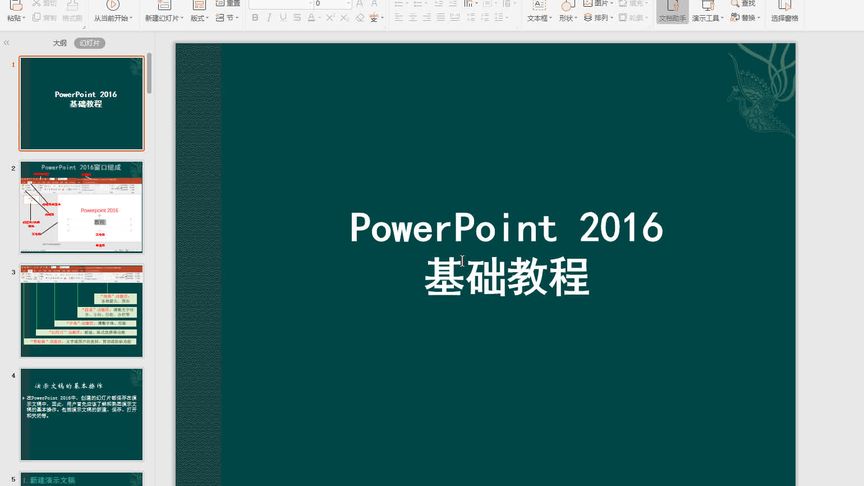Select slide 1 thumbnail PowerPoint 2016 基础教程
Screen dimensions: 864x486
82,103
